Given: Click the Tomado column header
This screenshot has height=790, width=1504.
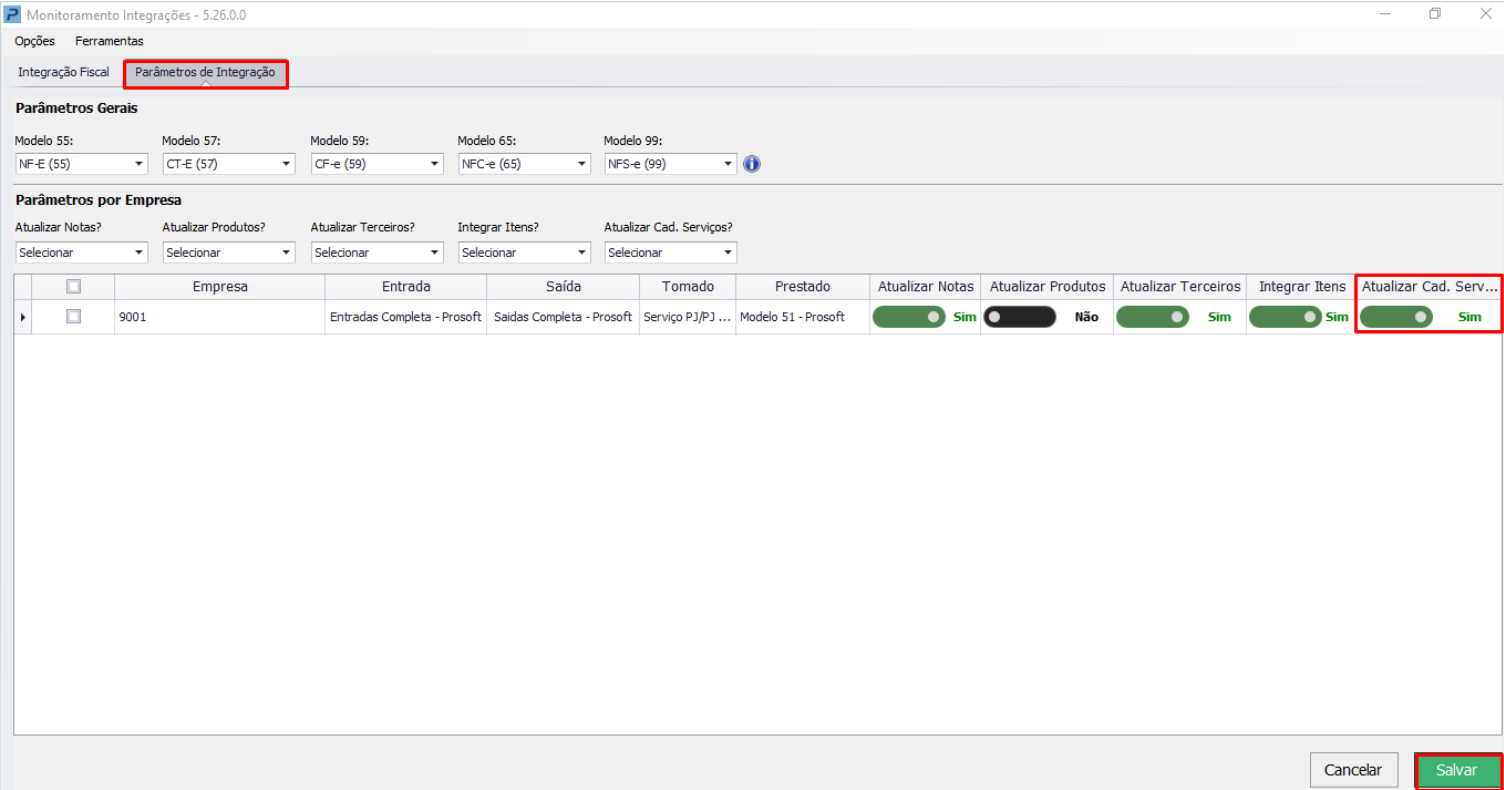Looking at the screenshot, I should tap(688, 287).
